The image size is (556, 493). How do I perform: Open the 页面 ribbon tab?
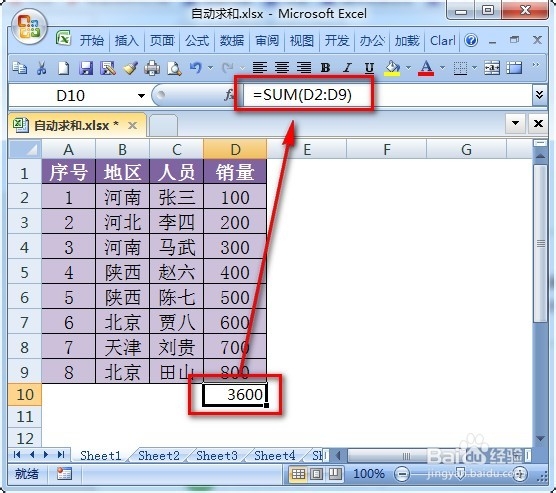(162, 40)
